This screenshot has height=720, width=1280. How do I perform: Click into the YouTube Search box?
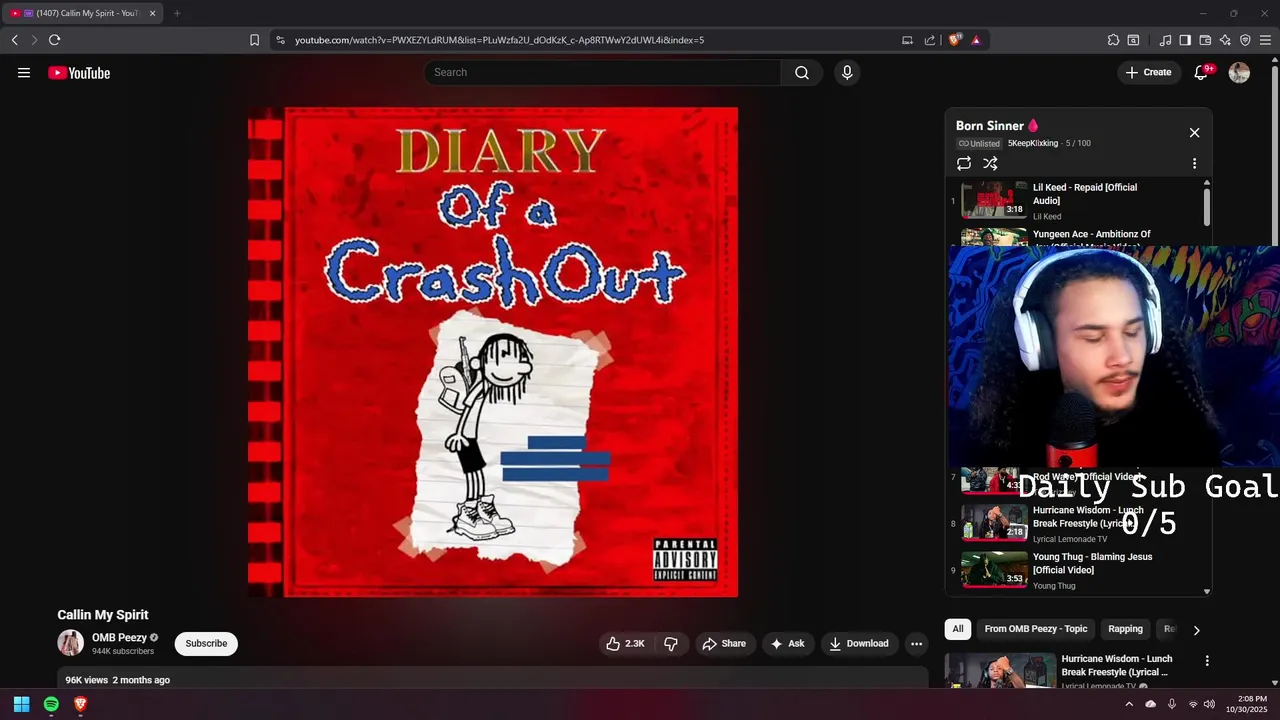[x=603, y=72]
